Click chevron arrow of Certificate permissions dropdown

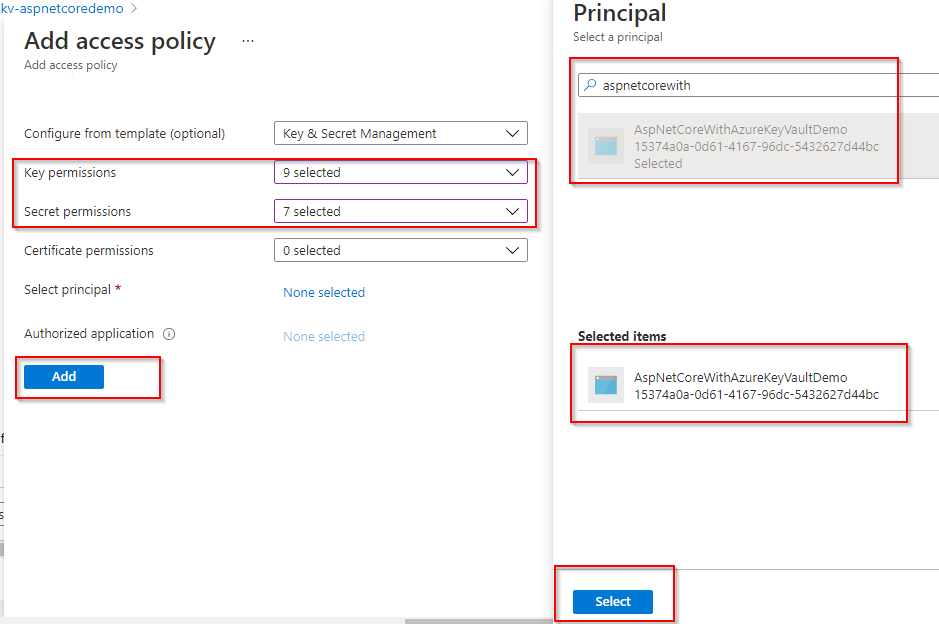click(513, 250)
